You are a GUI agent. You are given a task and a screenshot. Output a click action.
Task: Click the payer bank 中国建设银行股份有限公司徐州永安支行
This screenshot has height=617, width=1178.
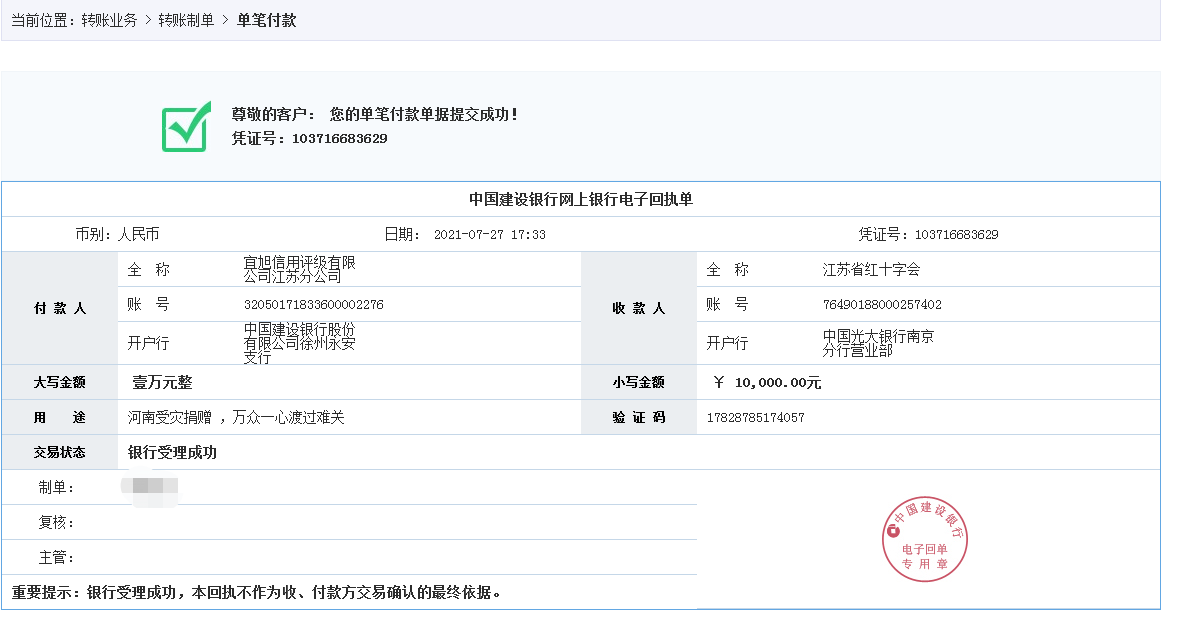tap(299, 343)
